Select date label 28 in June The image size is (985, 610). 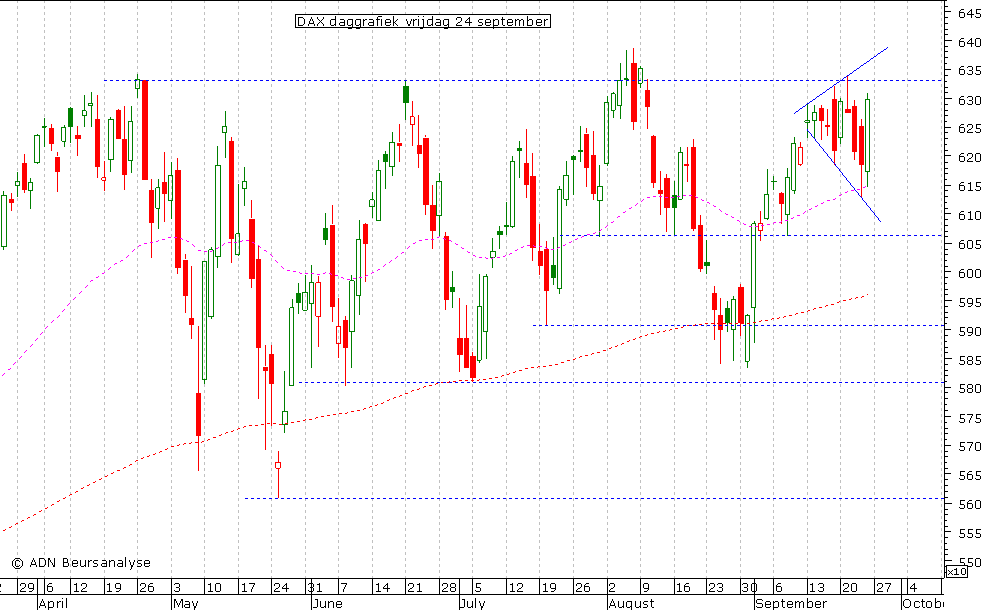449,587
